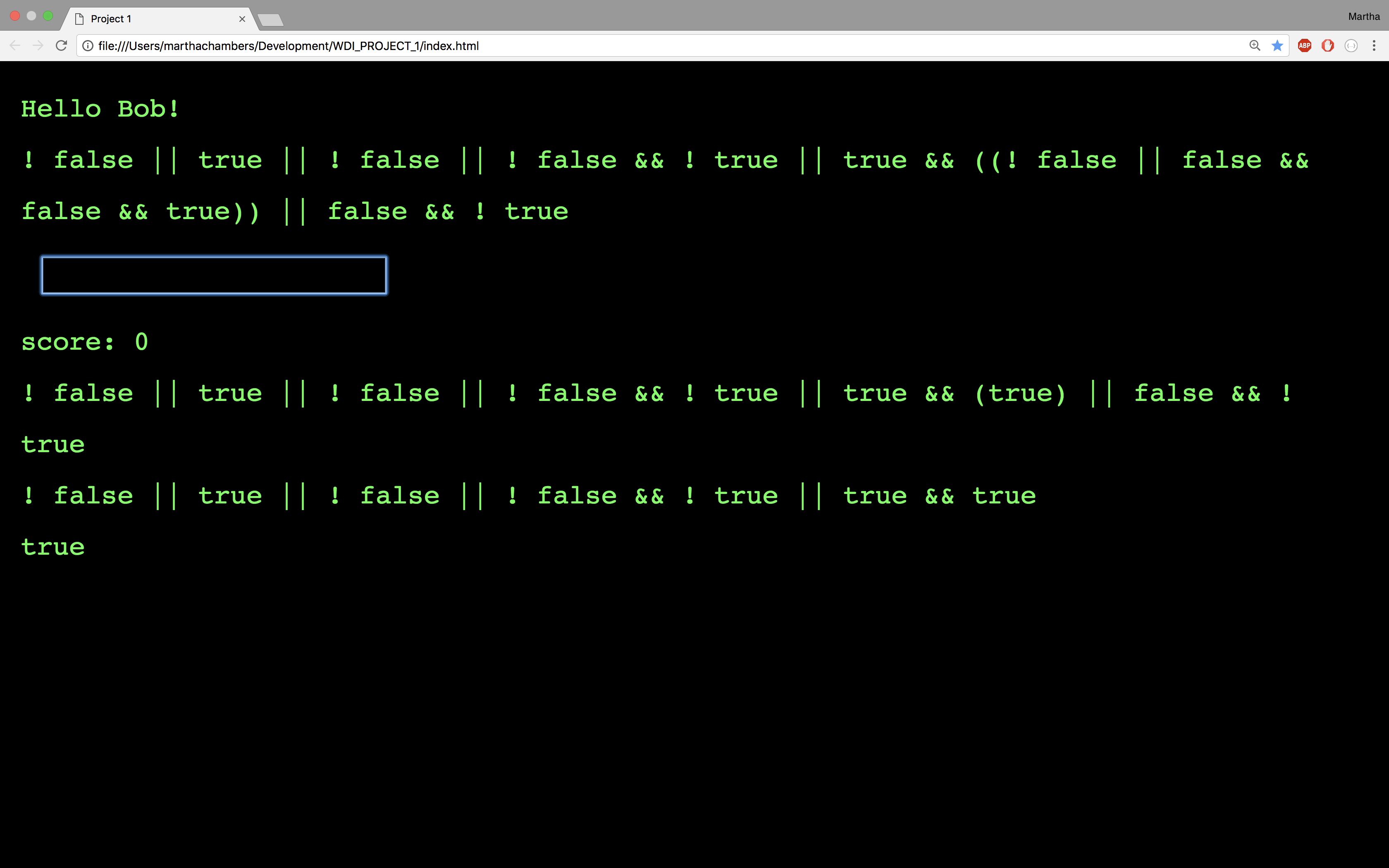Focus the answer input box
This screenshot has width=1389, height=868.
click(x=213, y=276)
